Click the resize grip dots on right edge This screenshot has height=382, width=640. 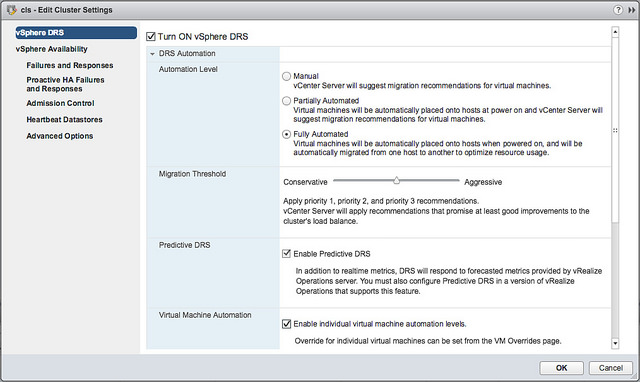(x=615, y=131)
